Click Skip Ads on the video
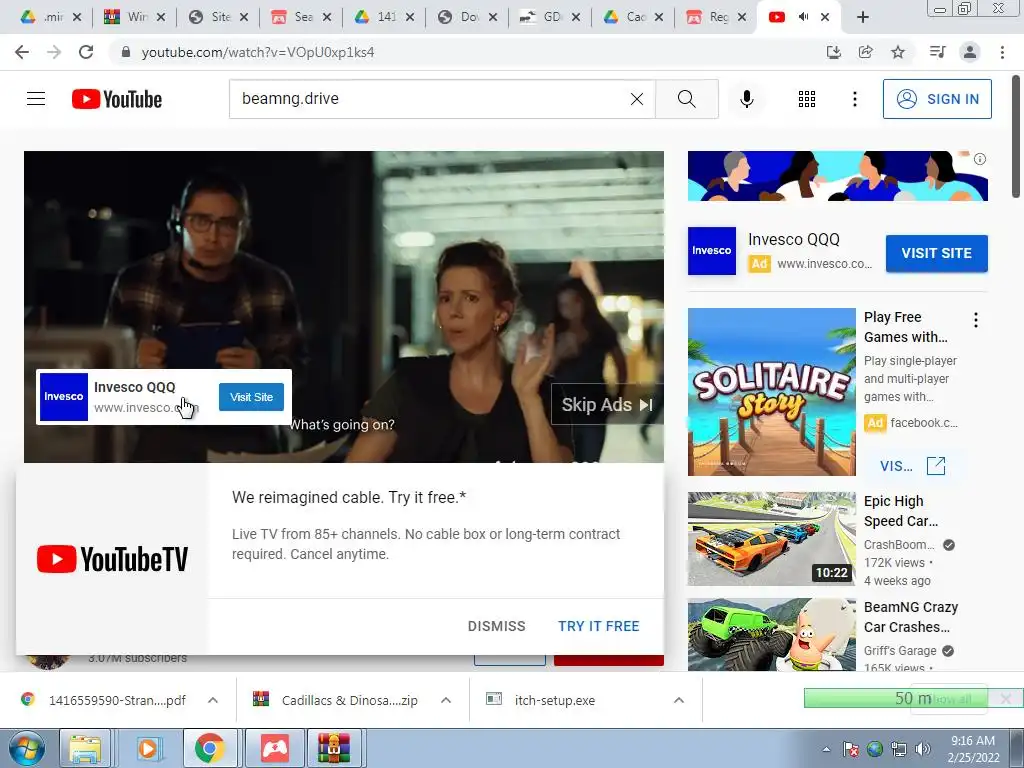Image resolution: width=1024 pixels, height=768 pixels. (x=607, y=405)
